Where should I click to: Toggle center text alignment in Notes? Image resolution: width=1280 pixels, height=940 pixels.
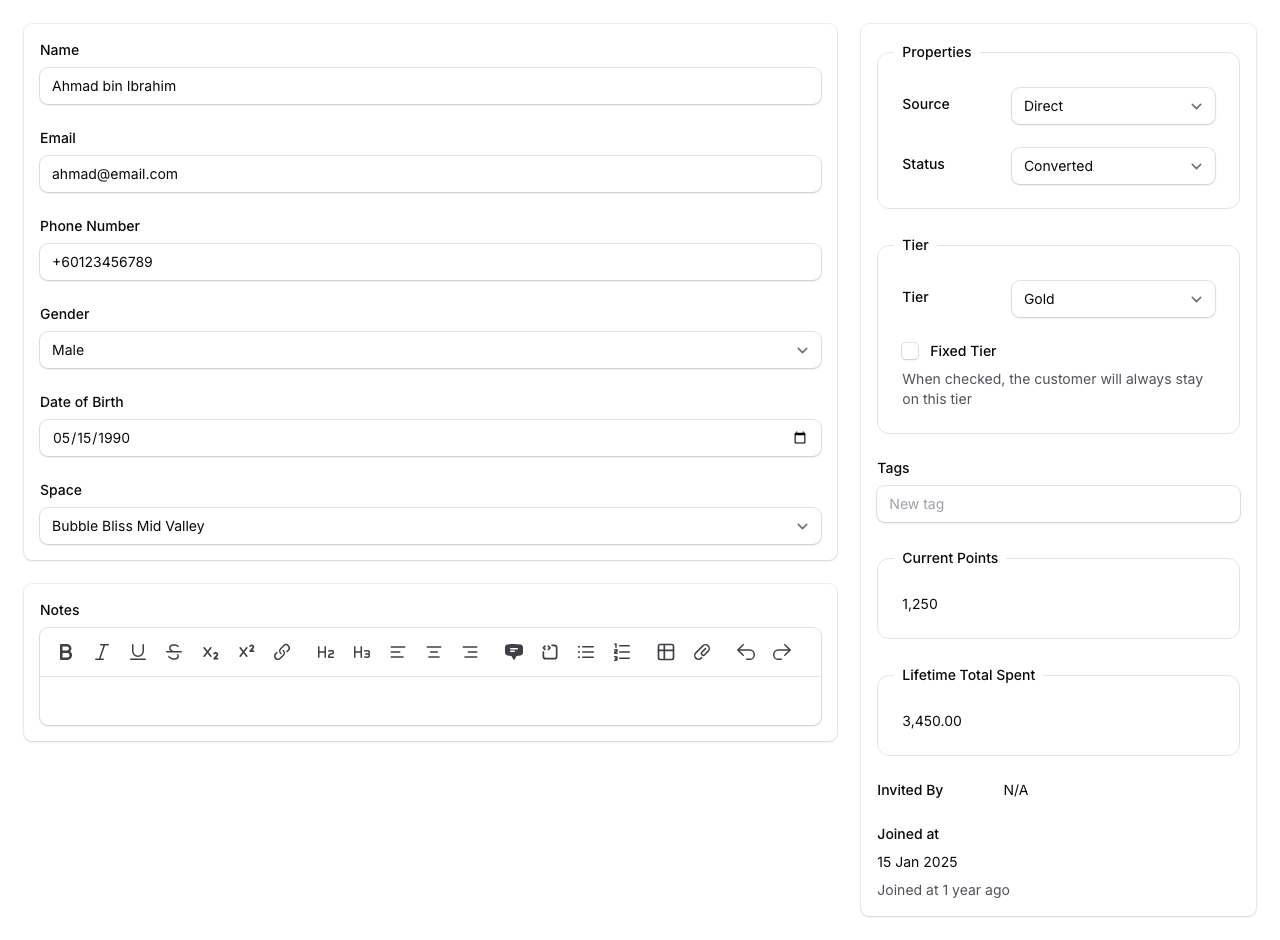click(434, 652)
